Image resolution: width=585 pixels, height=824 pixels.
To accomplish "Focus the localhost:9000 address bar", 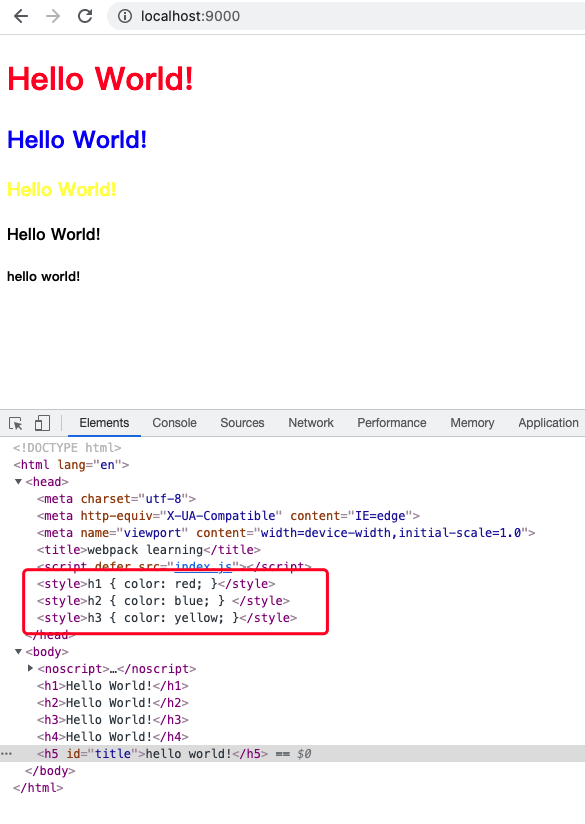I will [x=347, y=16].
